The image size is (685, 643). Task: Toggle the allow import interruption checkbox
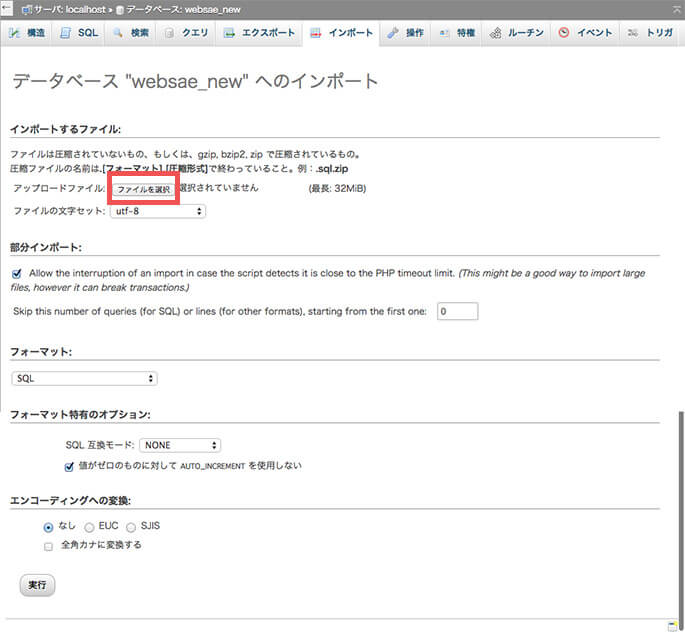(17, 273)
